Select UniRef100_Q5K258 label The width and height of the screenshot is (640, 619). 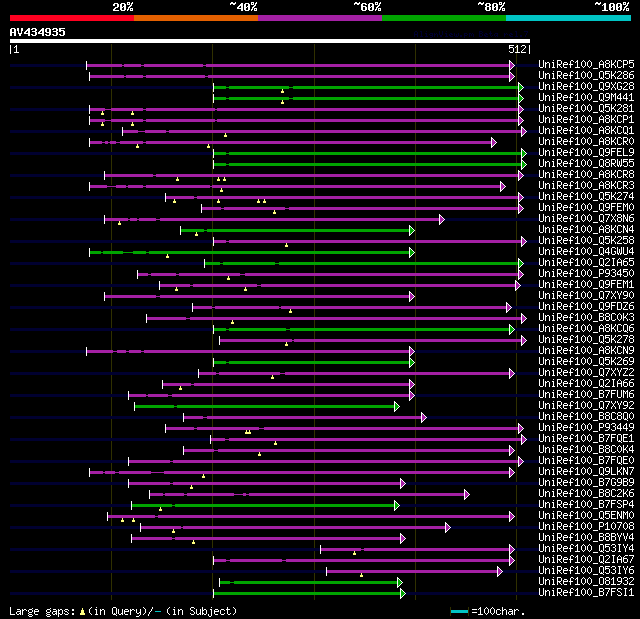point(586,241)
